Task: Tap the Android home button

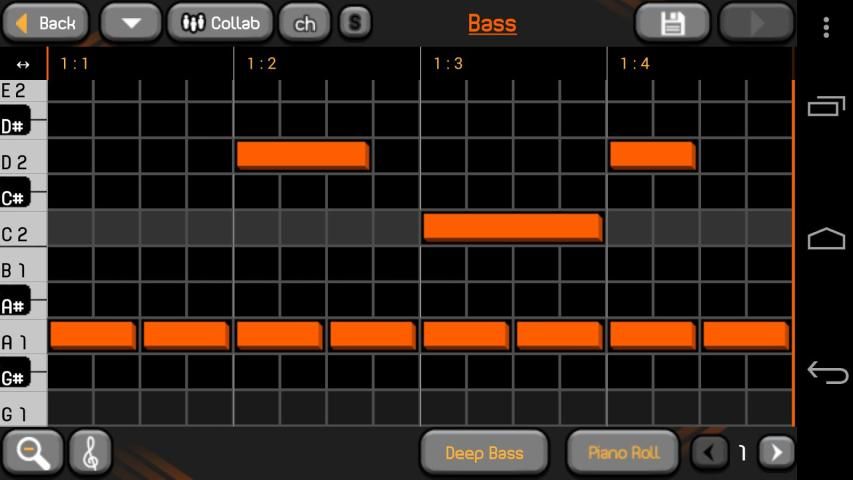Action: coord(826,238)
